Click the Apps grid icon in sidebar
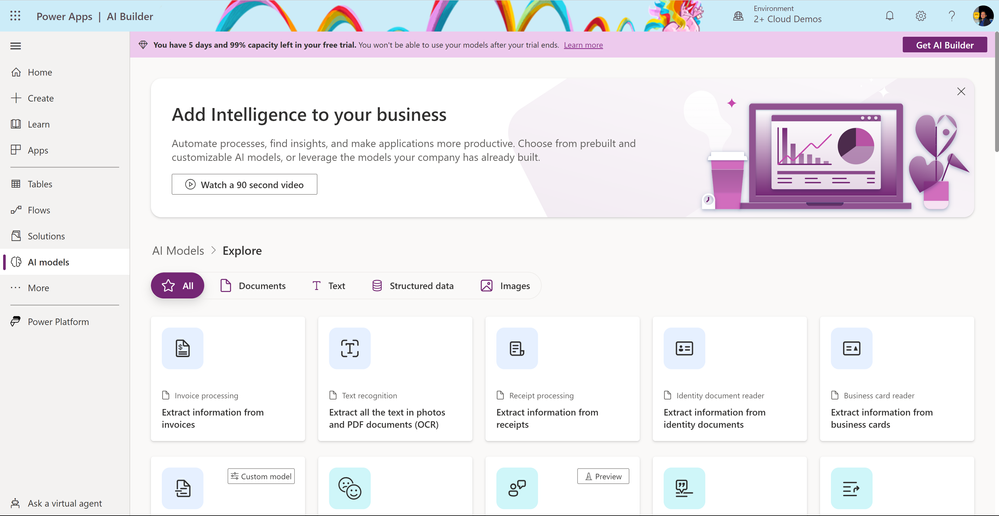This screenshot has height=516, width=999. click(x=16, y=150)
